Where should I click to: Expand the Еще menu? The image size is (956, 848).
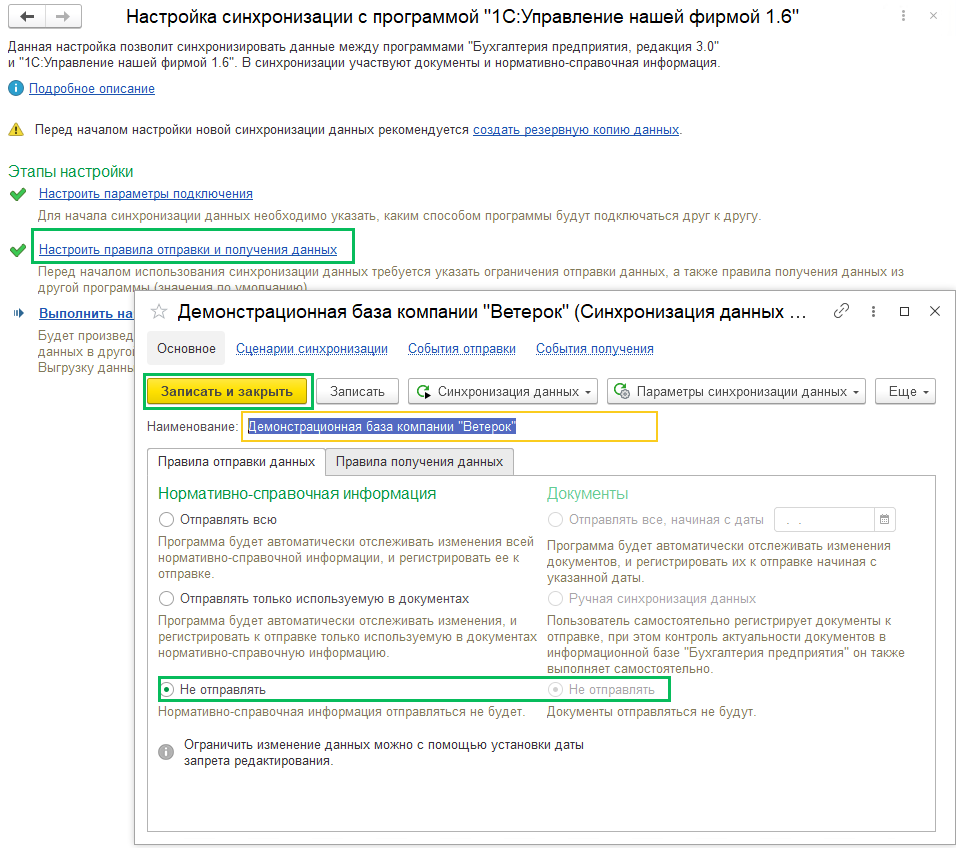[905, 391]
